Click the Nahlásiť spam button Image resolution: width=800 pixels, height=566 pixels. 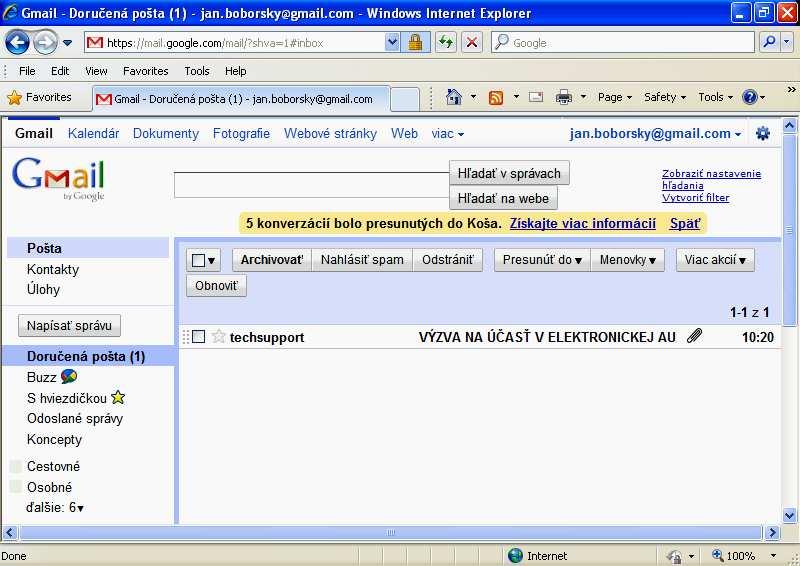362,260
